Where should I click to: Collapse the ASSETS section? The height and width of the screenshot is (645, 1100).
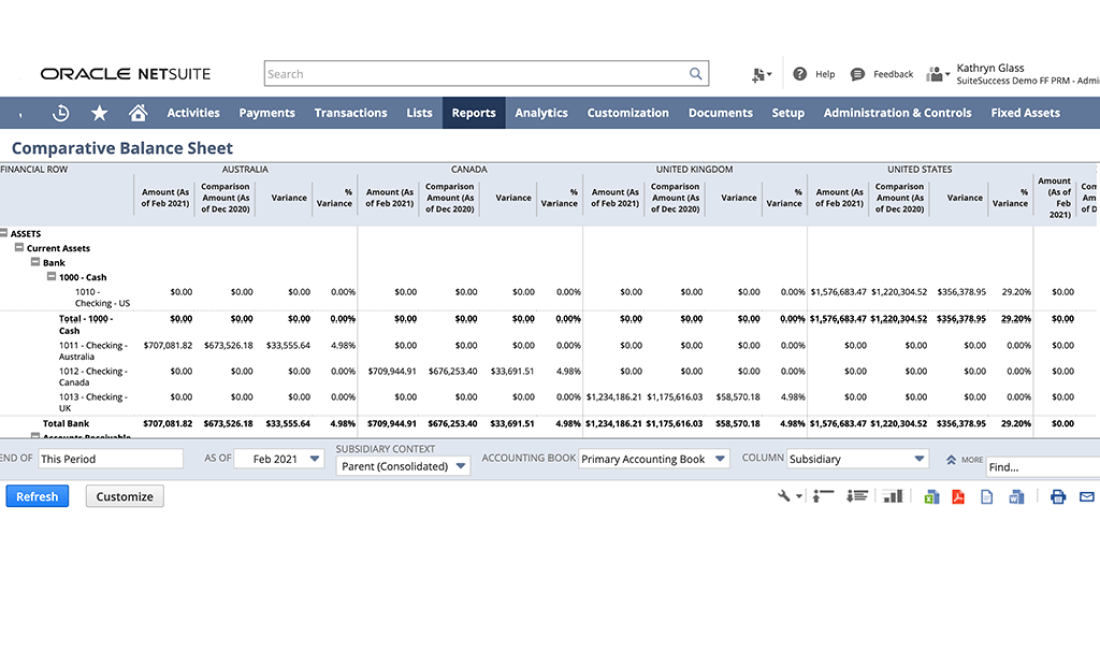tap(4, 232)
